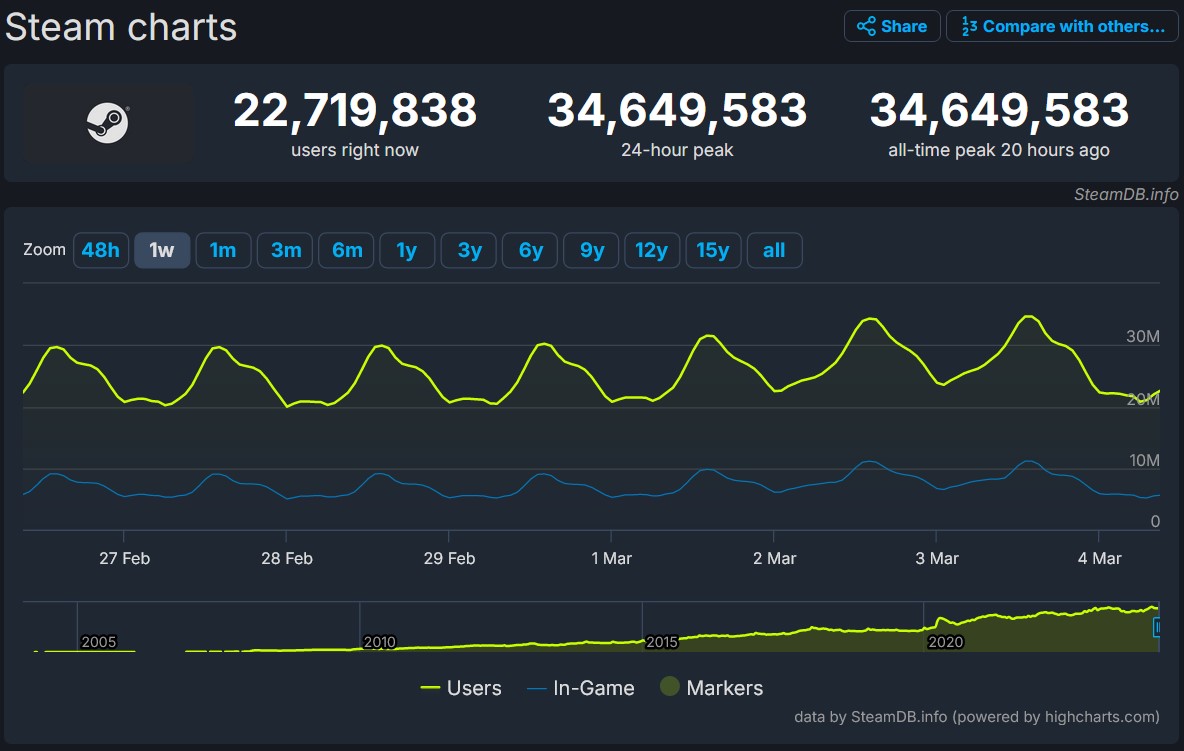Toggle the Users series in legend
1184x751 pixels.
point(461,688)
